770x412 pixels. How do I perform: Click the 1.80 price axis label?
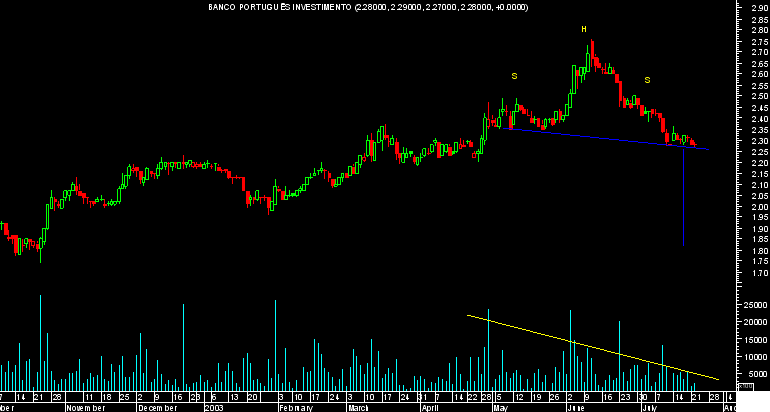pos(760,251)
